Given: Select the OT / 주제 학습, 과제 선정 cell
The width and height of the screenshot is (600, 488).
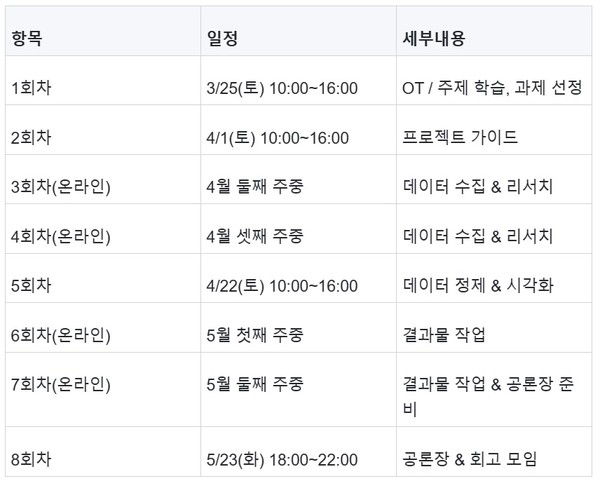Looking at the screenshot, I should 492,88.
